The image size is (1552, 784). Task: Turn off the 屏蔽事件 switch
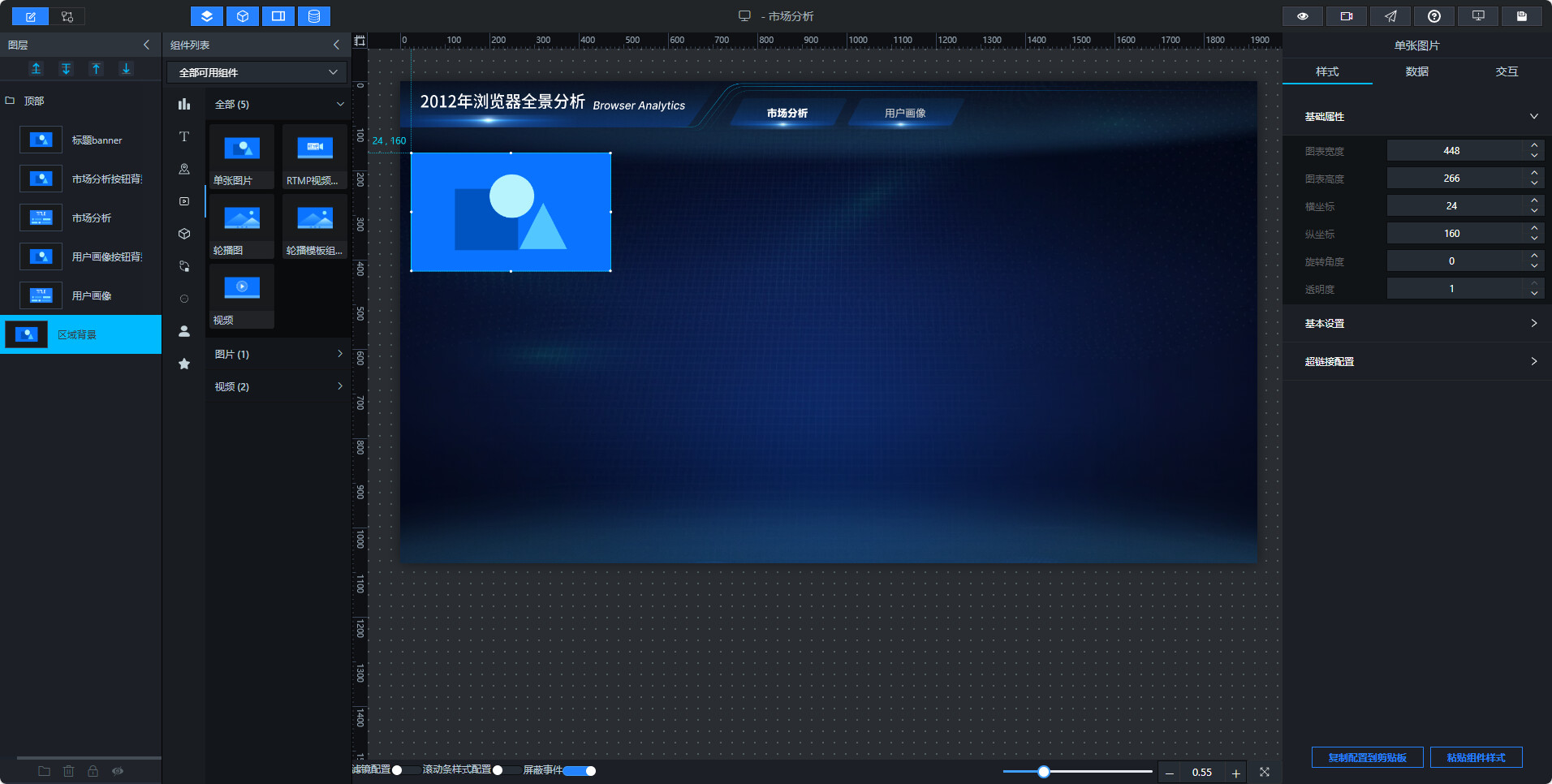[580, 770]
